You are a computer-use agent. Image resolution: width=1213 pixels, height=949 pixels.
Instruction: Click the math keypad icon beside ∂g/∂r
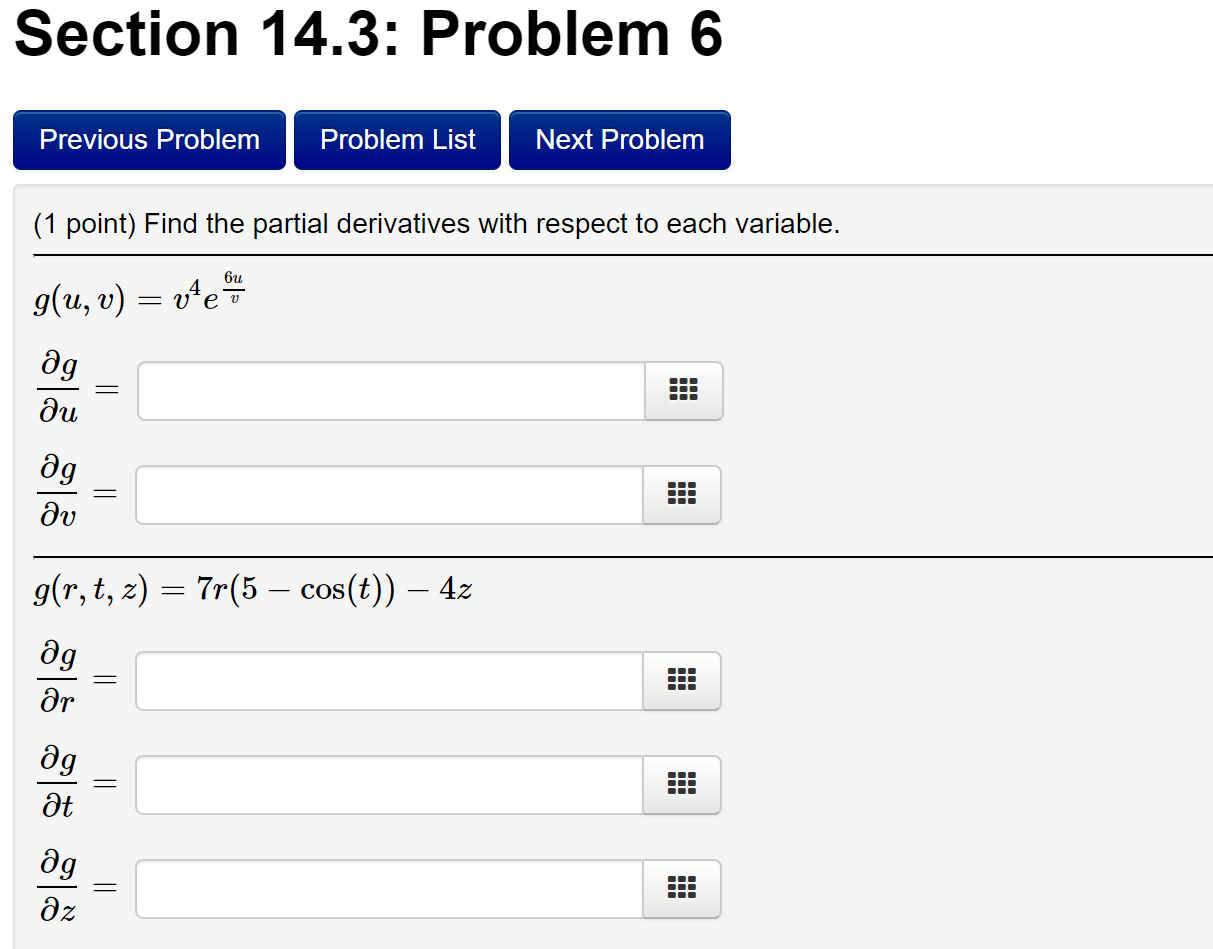[683, 681]
